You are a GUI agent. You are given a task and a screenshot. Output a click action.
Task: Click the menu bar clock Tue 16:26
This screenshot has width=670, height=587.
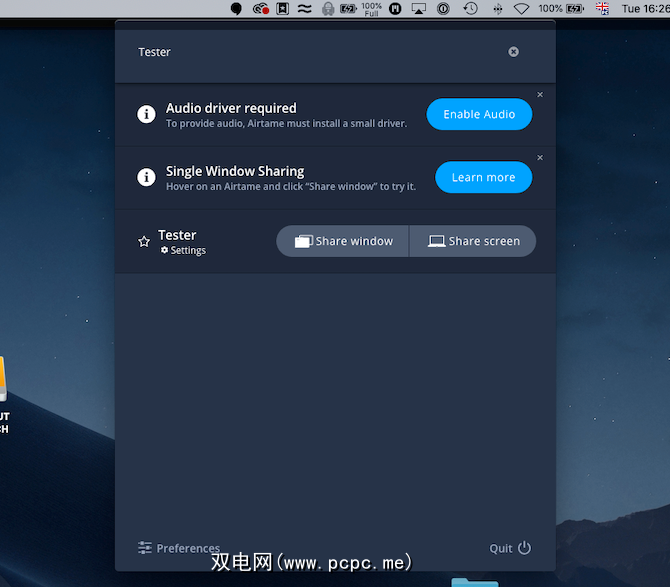(x=646, y=9)
